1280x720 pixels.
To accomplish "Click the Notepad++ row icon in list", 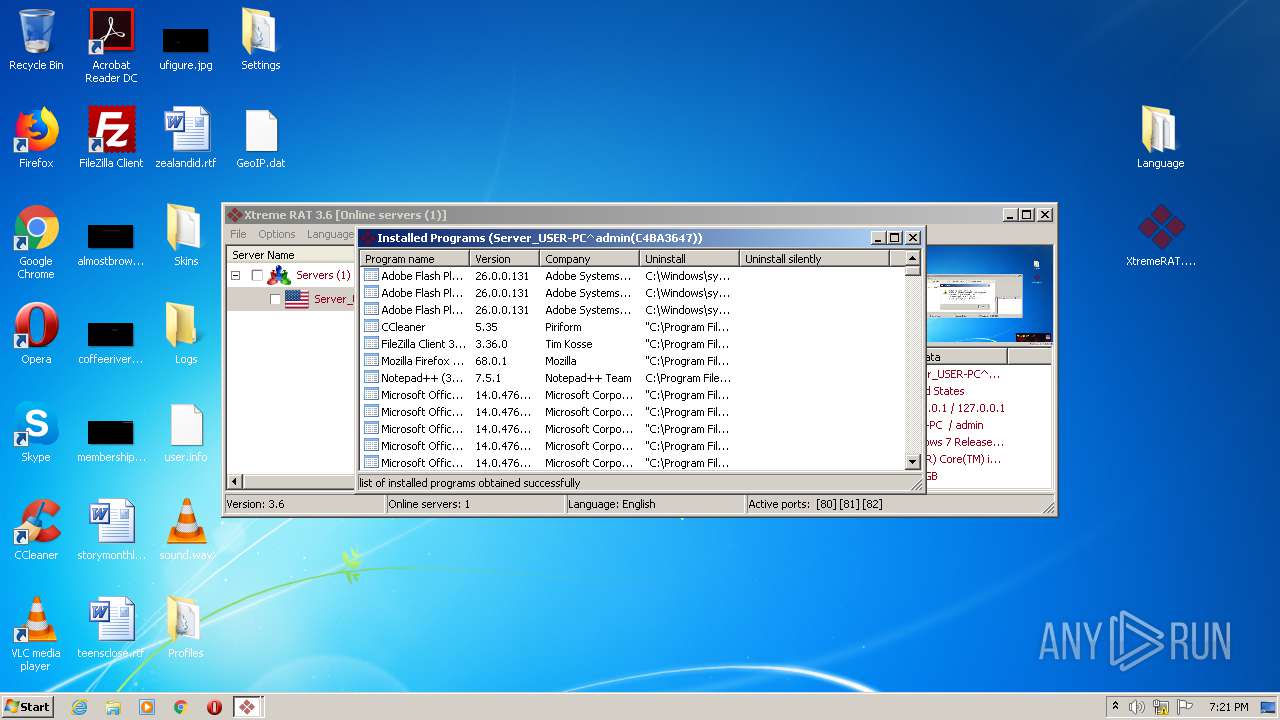I will (x=371, y=378).
